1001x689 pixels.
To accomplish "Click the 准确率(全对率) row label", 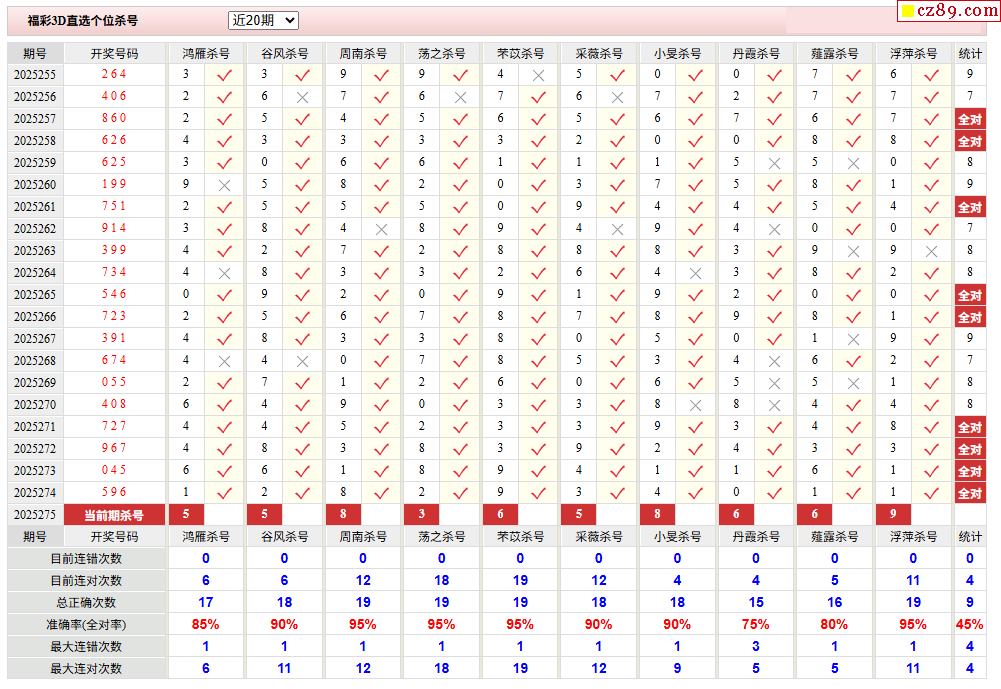I will (86, 624).
